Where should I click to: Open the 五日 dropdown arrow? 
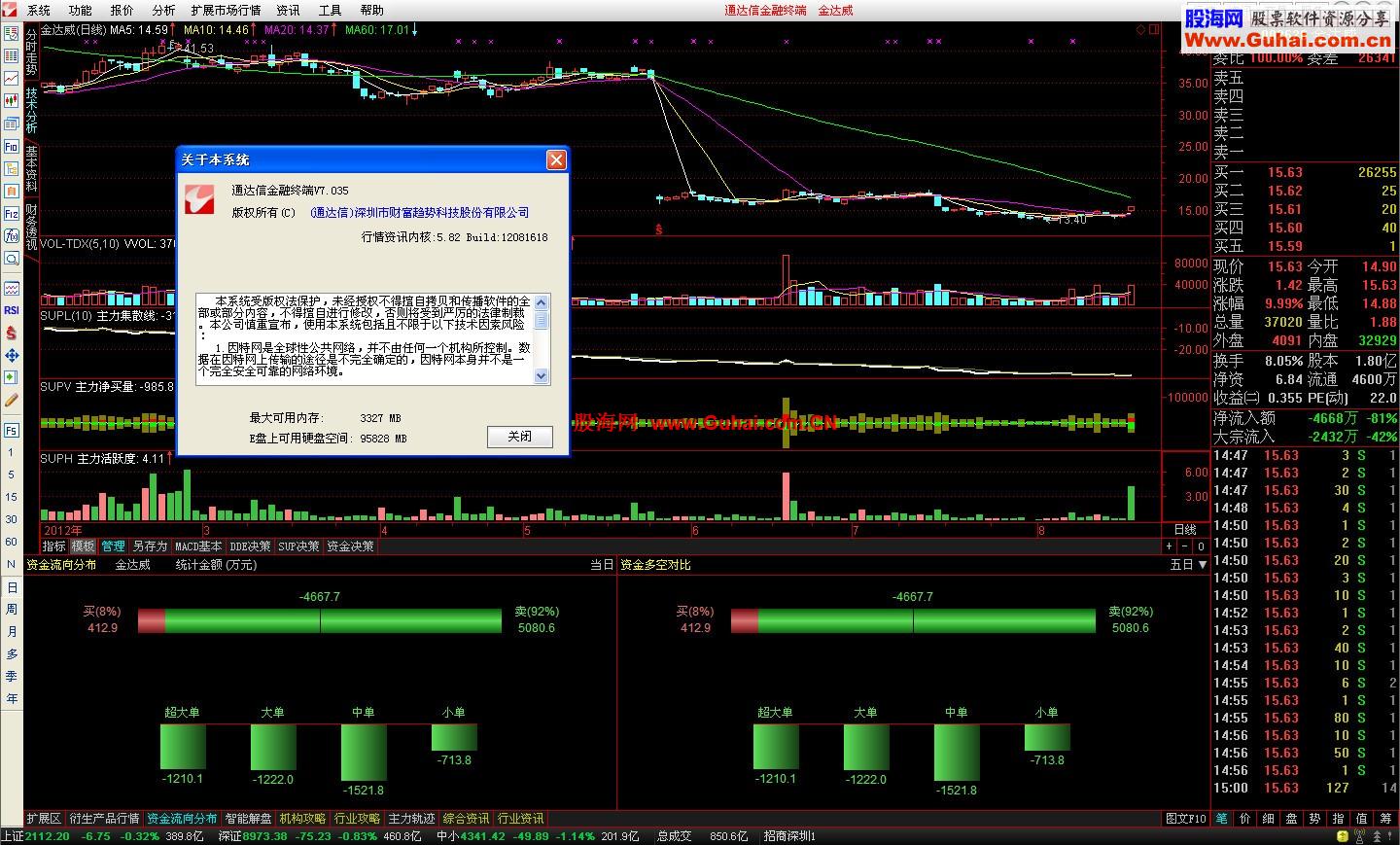click(1202, 565)
